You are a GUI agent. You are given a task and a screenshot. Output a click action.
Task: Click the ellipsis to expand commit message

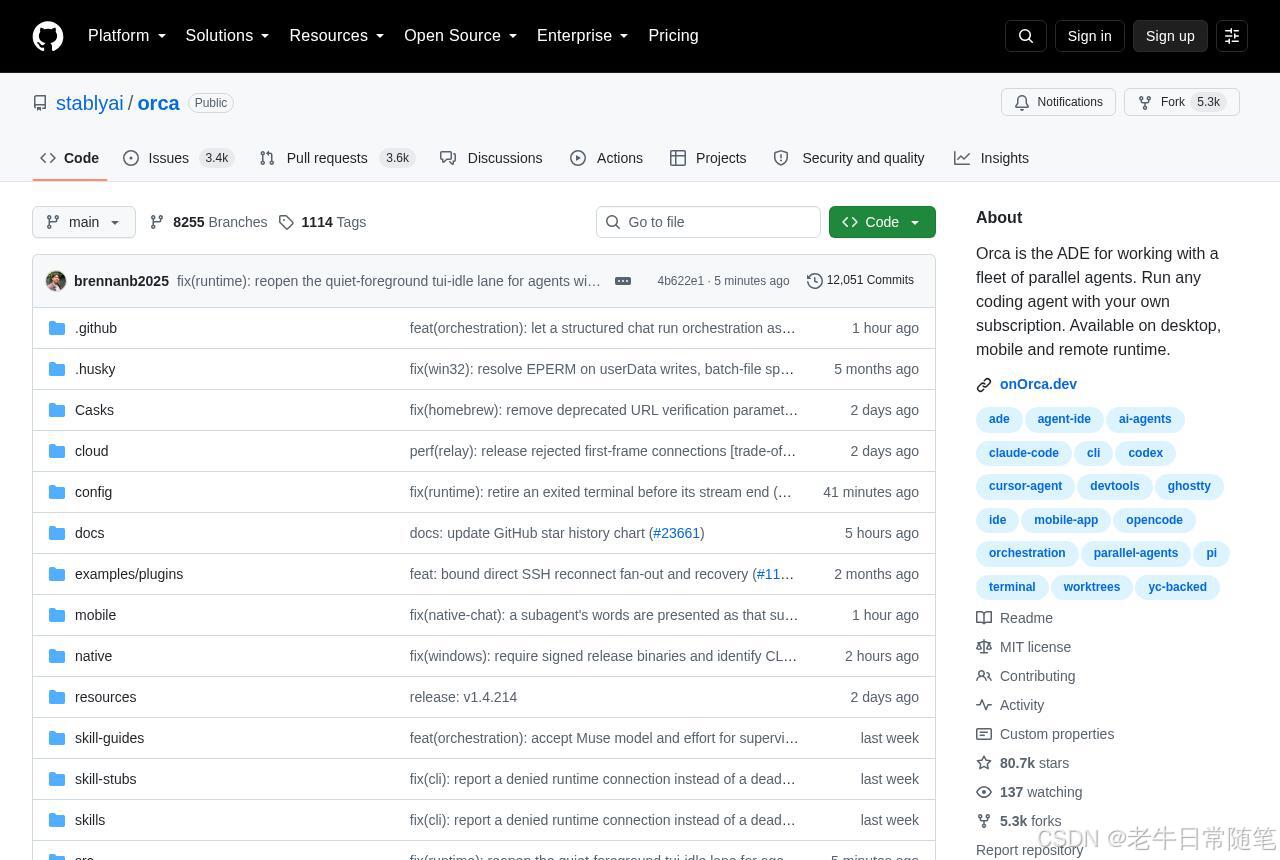(623, 281)
